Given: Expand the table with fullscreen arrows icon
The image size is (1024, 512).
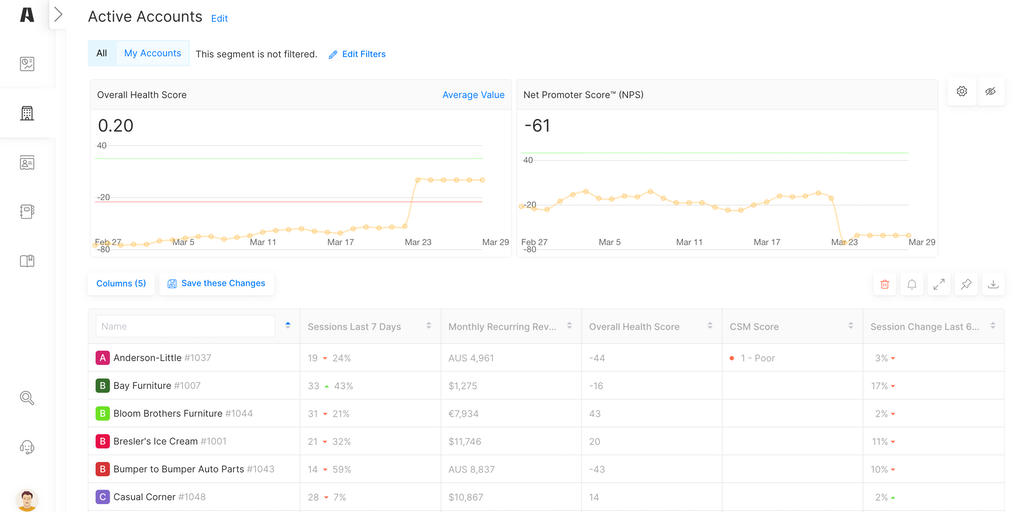Looking at the screenshot, I should point(939,284).
